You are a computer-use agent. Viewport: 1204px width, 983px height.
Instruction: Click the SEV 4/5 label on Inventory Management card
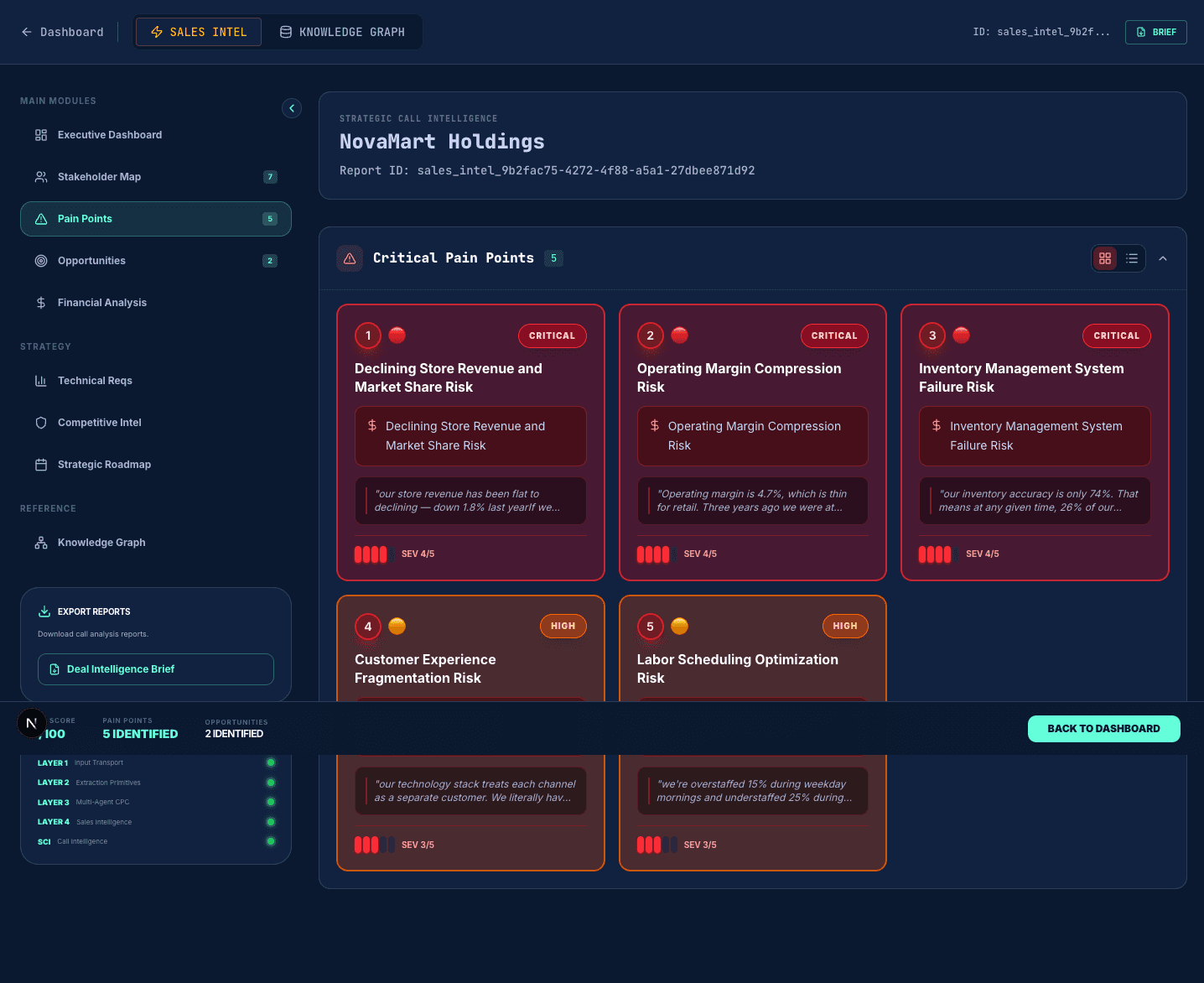point(982,554)
